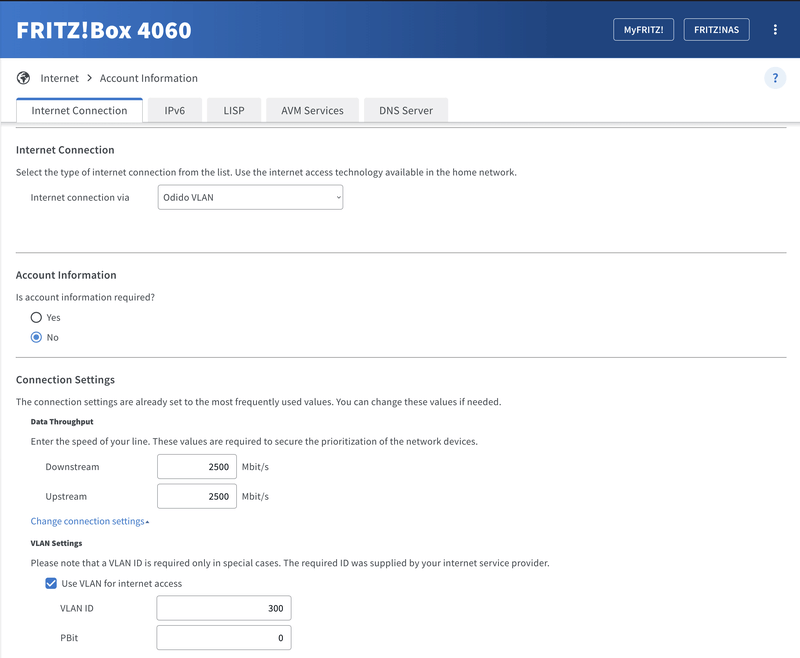Open the three-dot overflow menu
The image size is (800, 658).
[x=776, y=29]
